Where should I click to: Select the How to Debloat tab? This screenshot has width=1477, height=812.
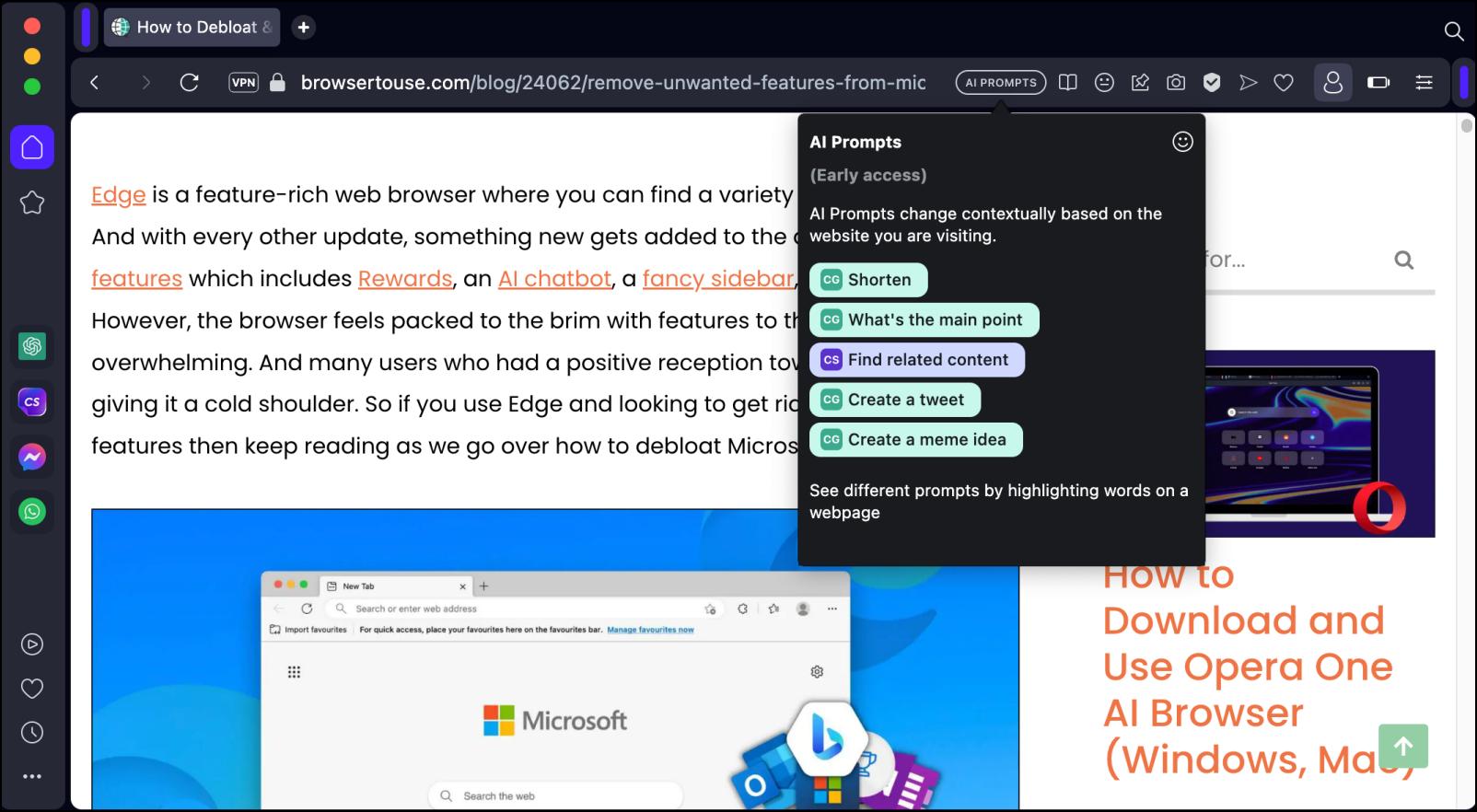(192, 28)
